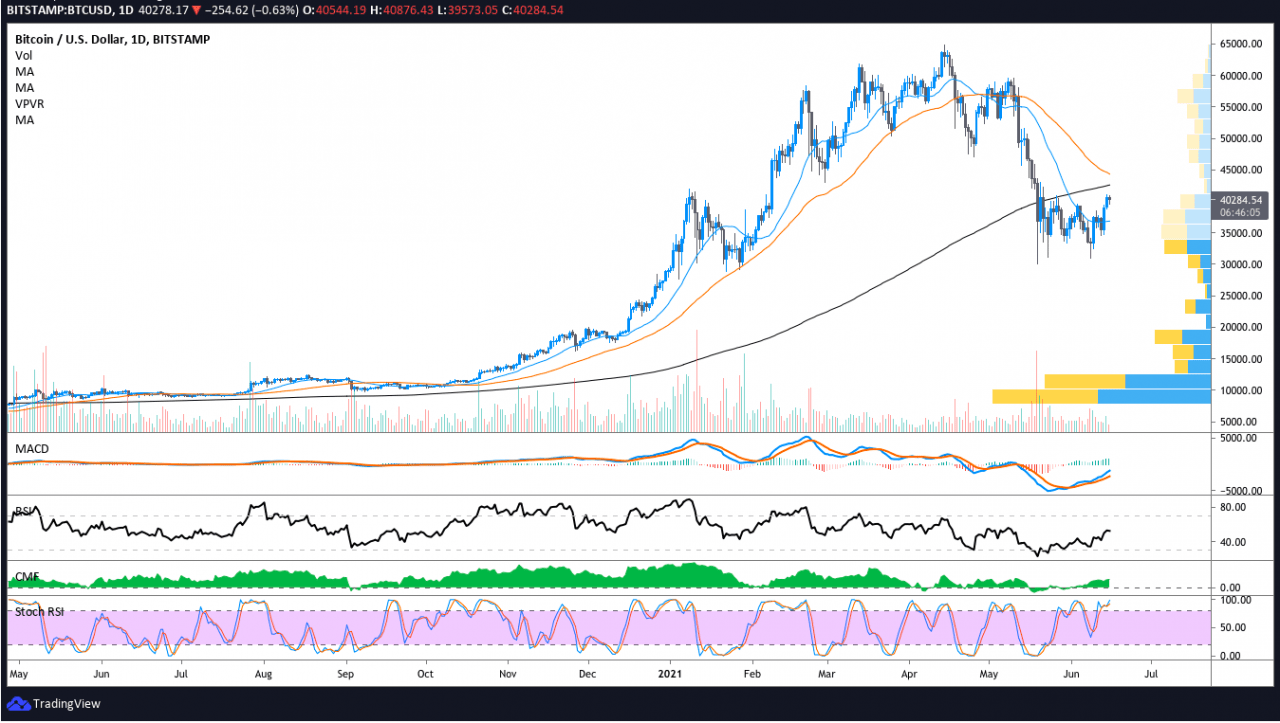Click the 25000.00 price scale label
Screen dimensions: 1280x723
[x=1243, y=296]
